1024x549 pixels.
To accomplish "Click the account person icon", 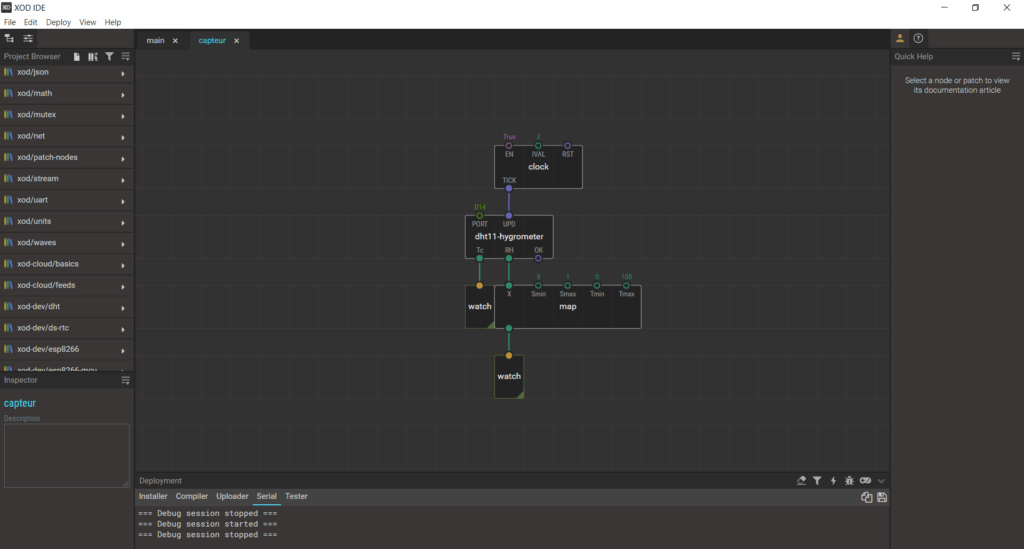I will click(900, 39).
